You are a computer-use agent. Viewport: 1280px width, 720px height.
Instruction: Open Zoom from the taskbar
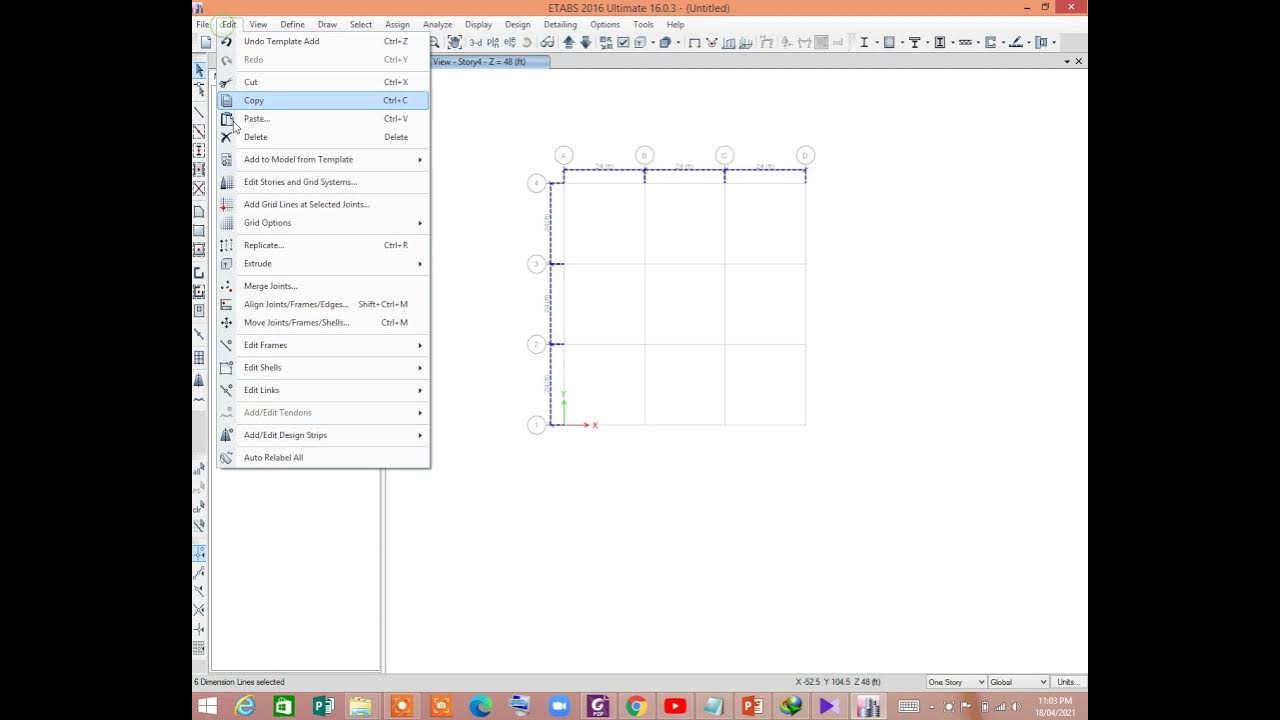point(558,706)
